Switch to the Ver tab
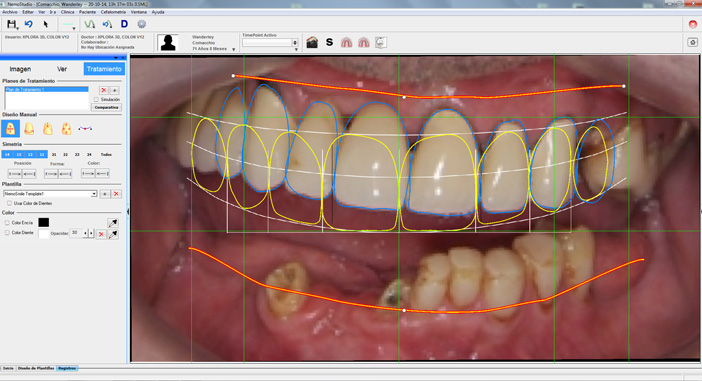702x381 pixels. coord(62,69)
